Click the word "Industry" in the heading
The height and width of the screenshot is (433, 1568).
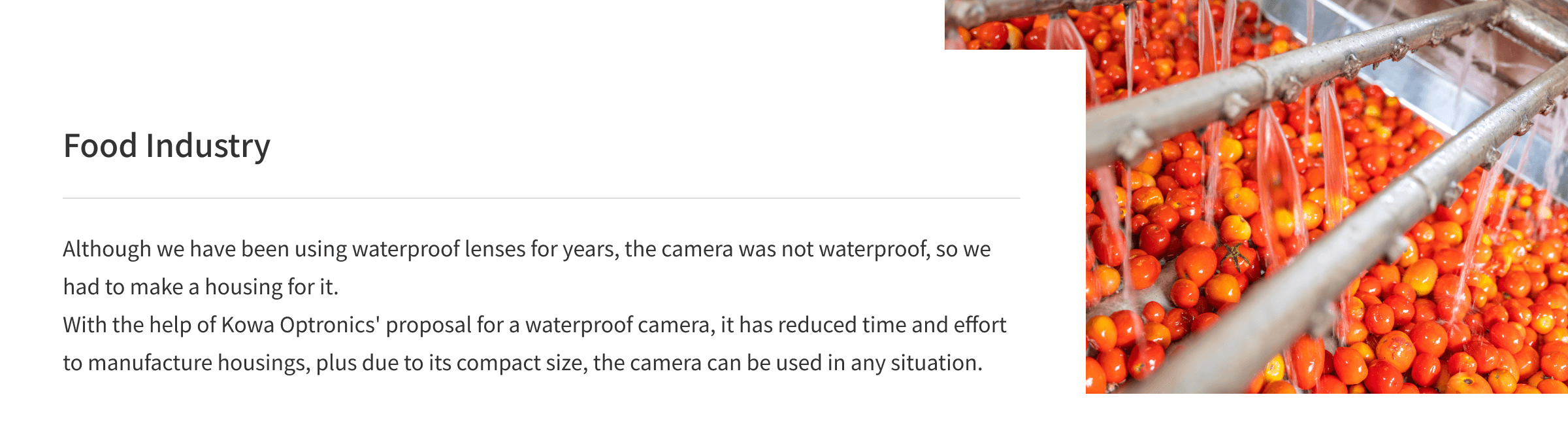click(x=208, y=145)
